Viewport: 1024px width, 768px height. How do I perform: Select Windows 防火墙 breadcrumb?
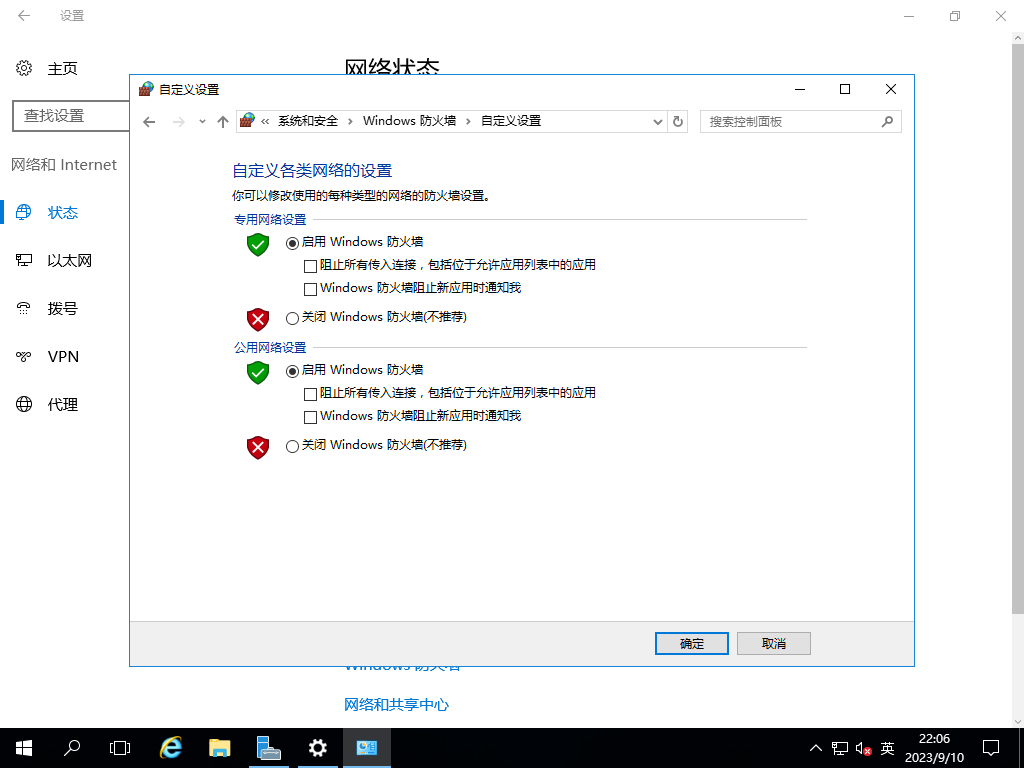click(x=409, y=121)
